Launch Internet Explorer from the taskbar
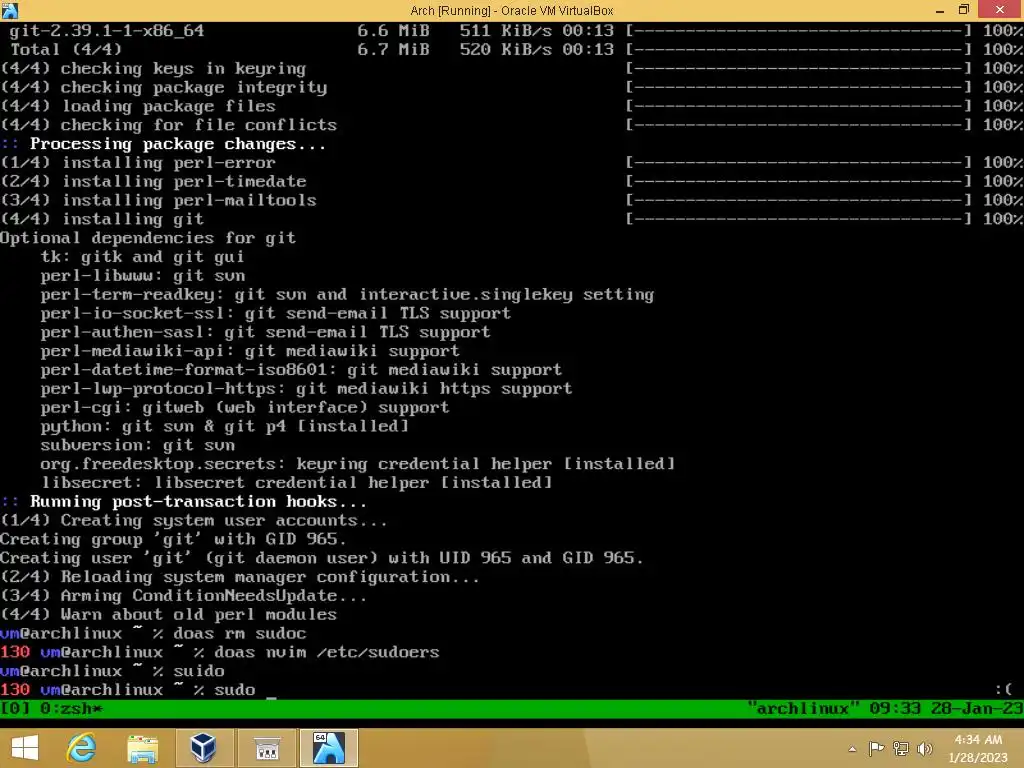 point(82,748)
